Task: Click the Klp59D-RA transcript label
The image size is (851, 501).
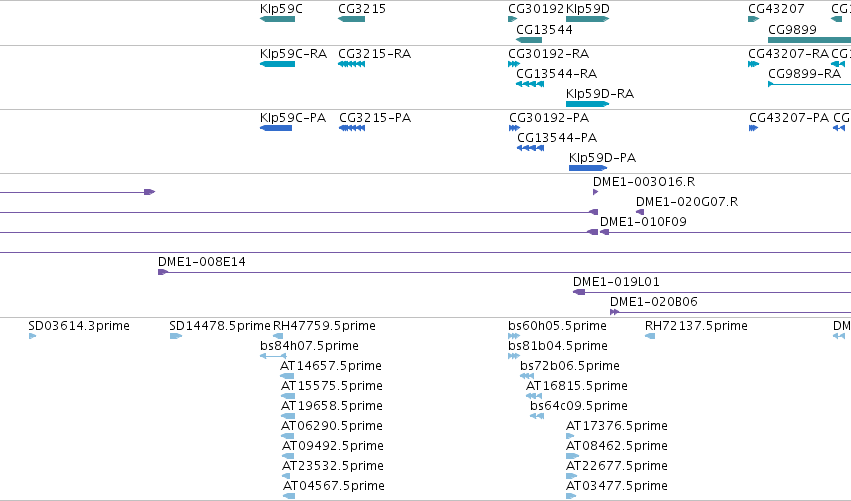Action: (600, 94)
